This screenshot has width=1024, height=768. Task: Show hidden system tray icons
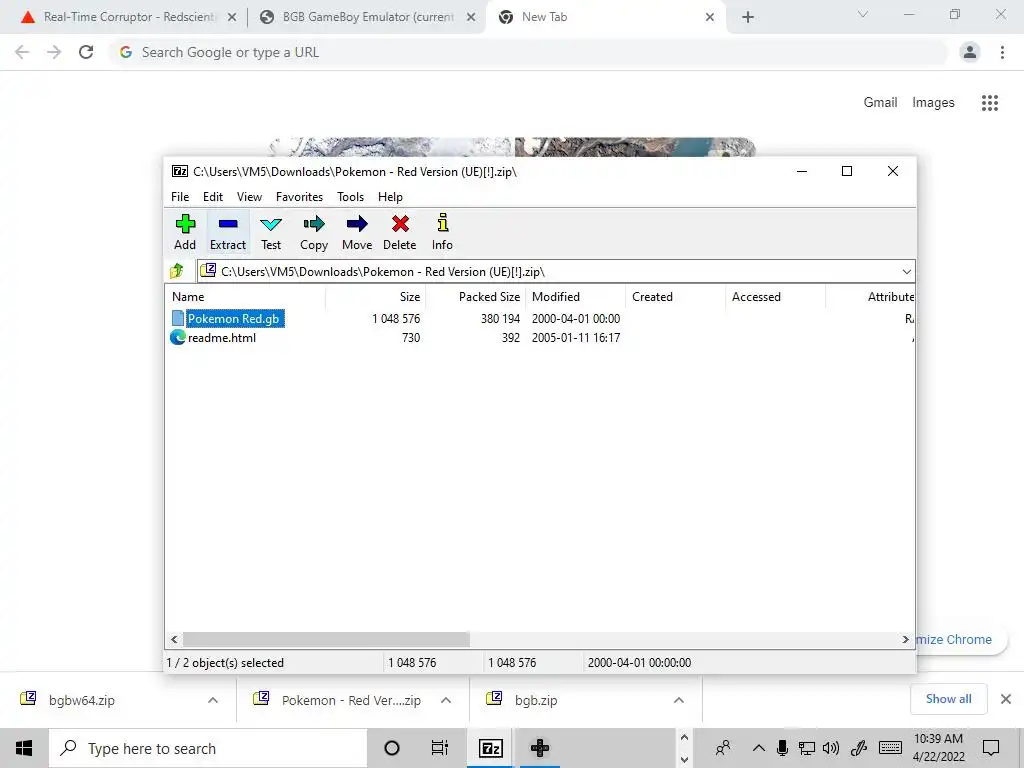click(758, 748)
